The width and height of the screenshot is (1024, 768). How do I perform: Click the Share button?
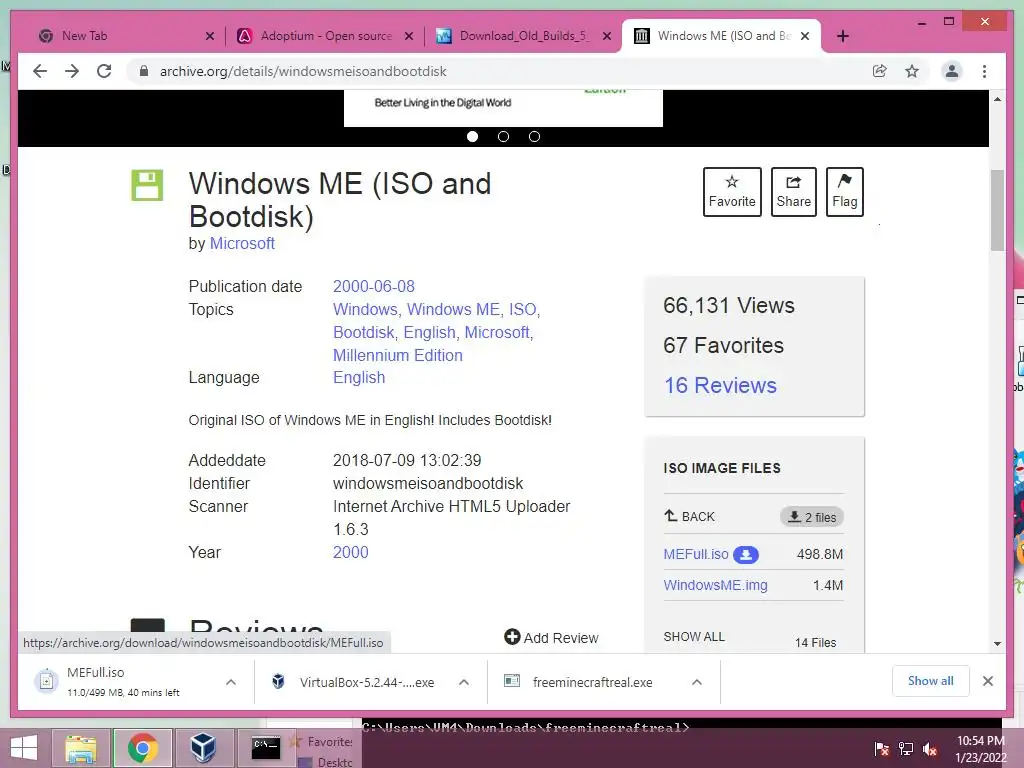(793, 192)
